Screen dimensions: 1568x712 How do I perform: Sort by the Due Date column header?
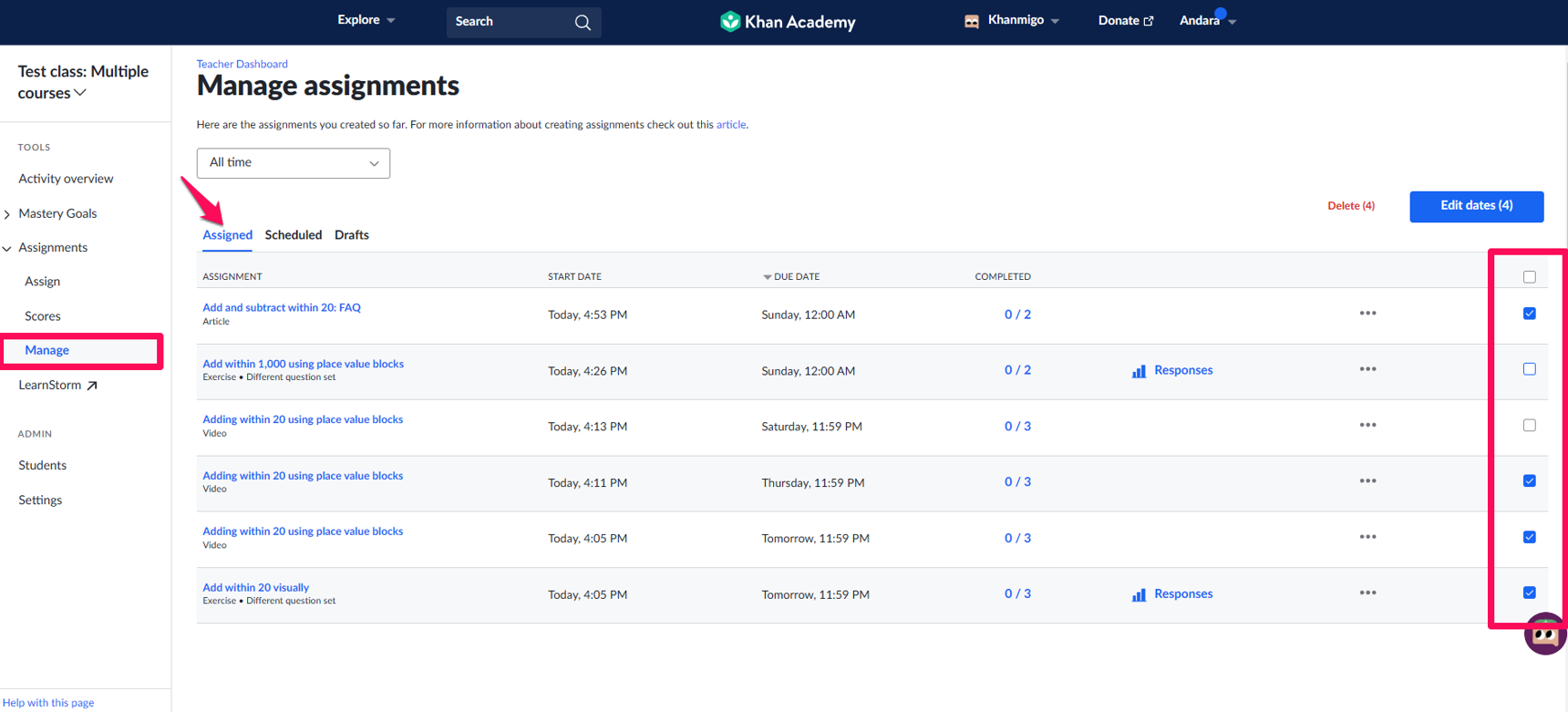coord(795,277)
